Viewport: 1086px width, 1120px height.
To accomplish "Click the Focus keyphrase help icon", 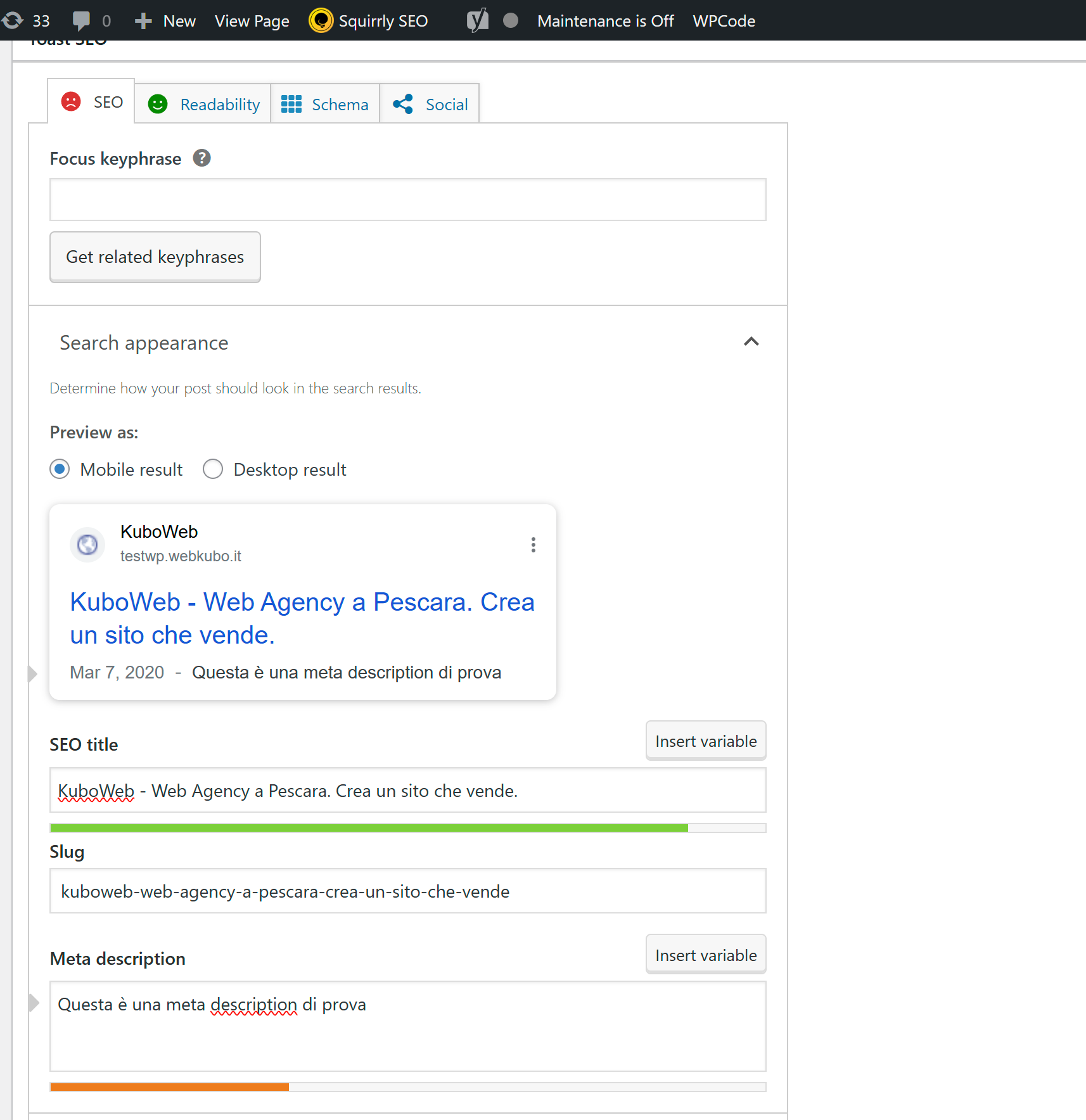I will 201,158.
